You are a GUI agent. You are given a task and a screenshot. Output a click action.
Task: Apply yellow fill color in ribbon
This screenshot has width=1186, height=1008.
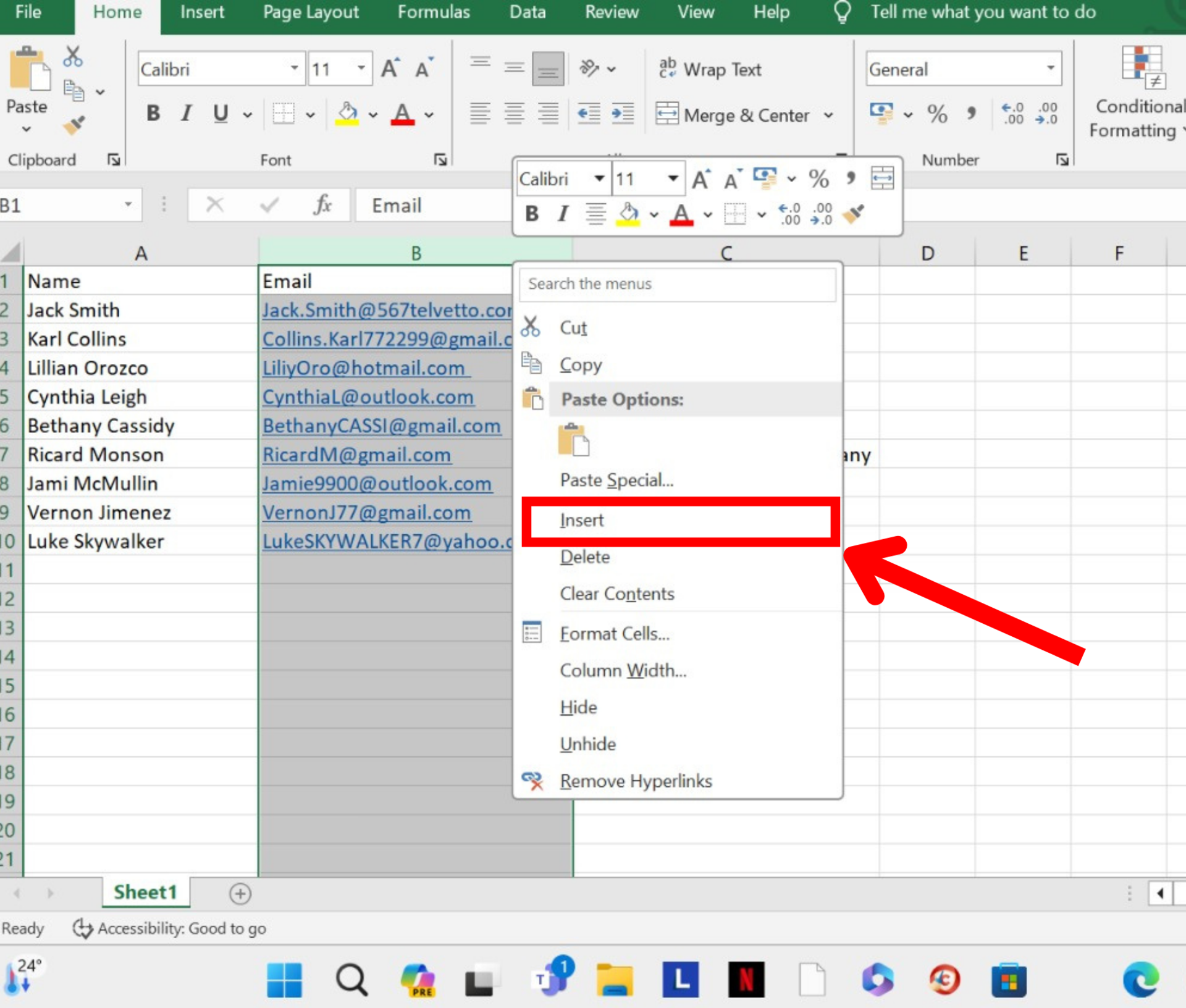(347, 114)
